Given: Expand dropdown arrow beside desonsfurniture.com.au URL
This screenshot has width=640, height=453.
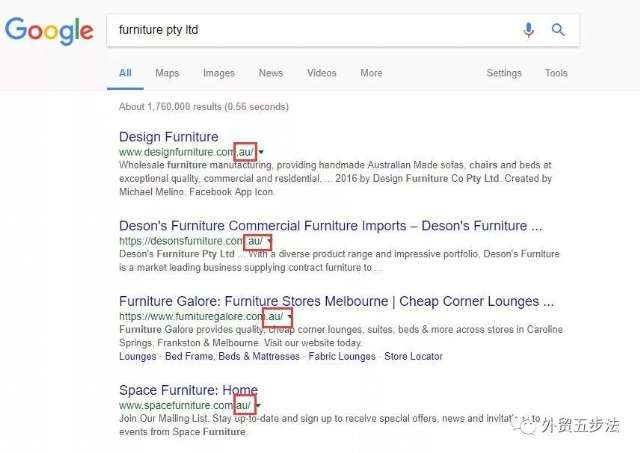Looking at the screenshot, I should (269, 241).
